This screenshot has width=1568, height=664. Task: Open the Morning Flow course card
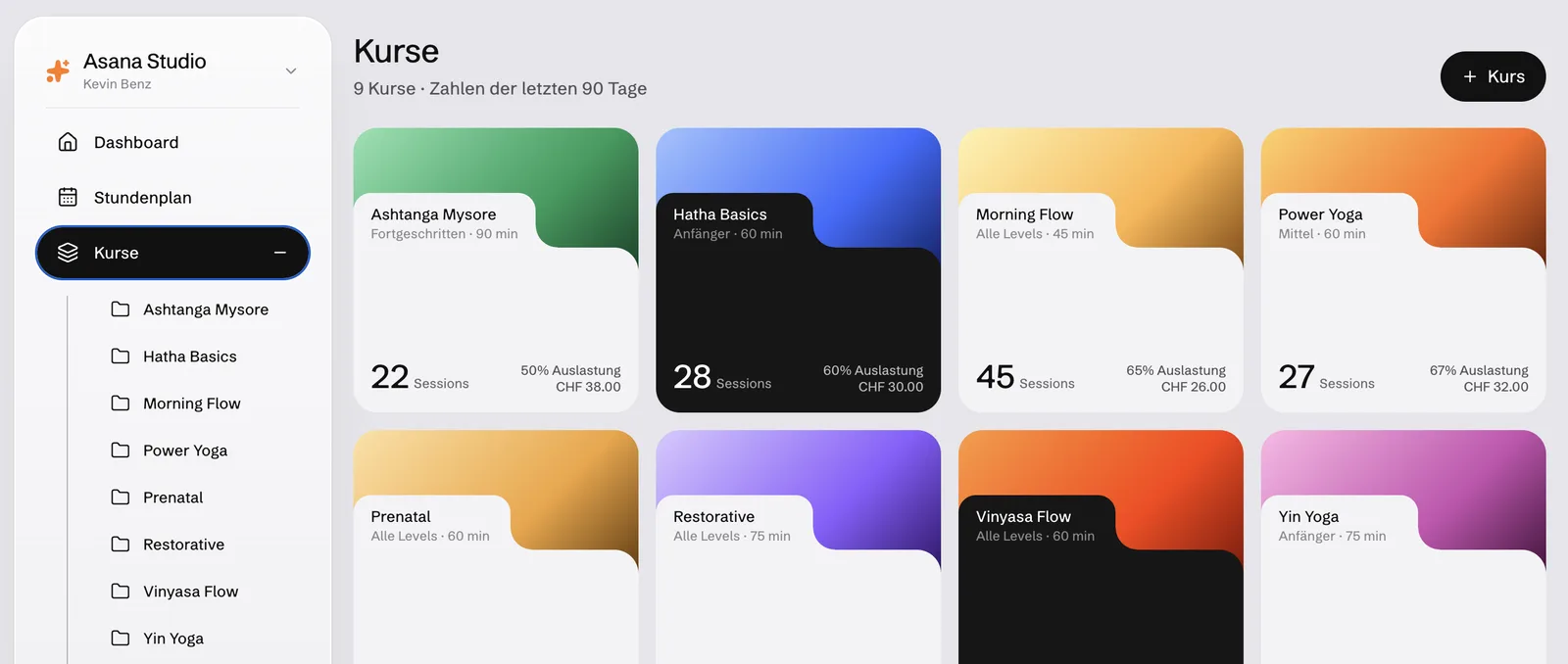1101,270
